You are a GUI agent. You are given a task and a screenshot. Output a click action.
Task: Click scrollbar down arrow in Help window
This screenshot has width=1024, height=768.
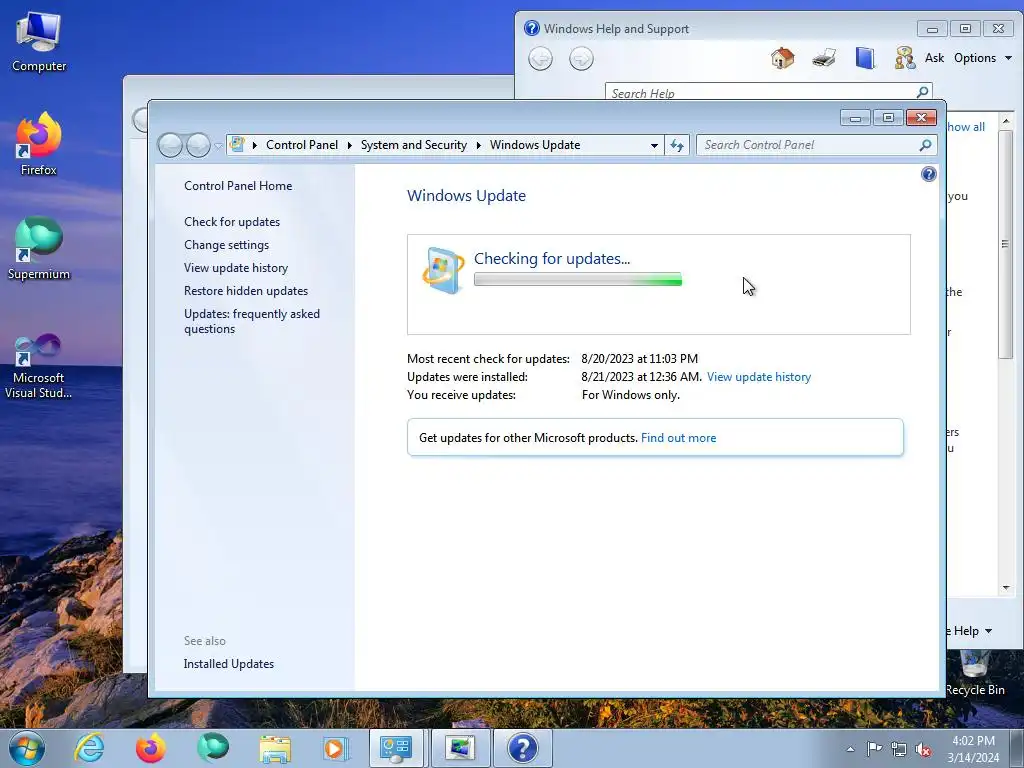(x=1006, y=588)
